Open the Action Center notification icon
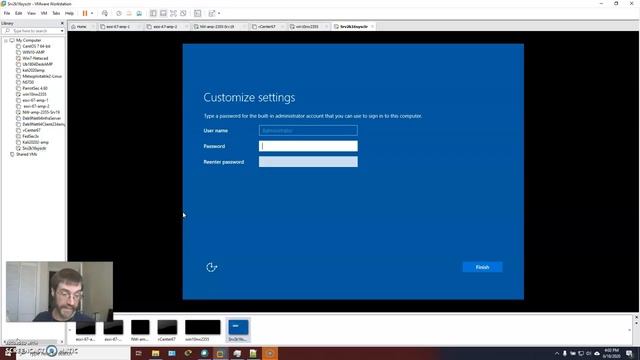Screen dimensions: 640x360 pyautogui.click(x=629, y=353)
